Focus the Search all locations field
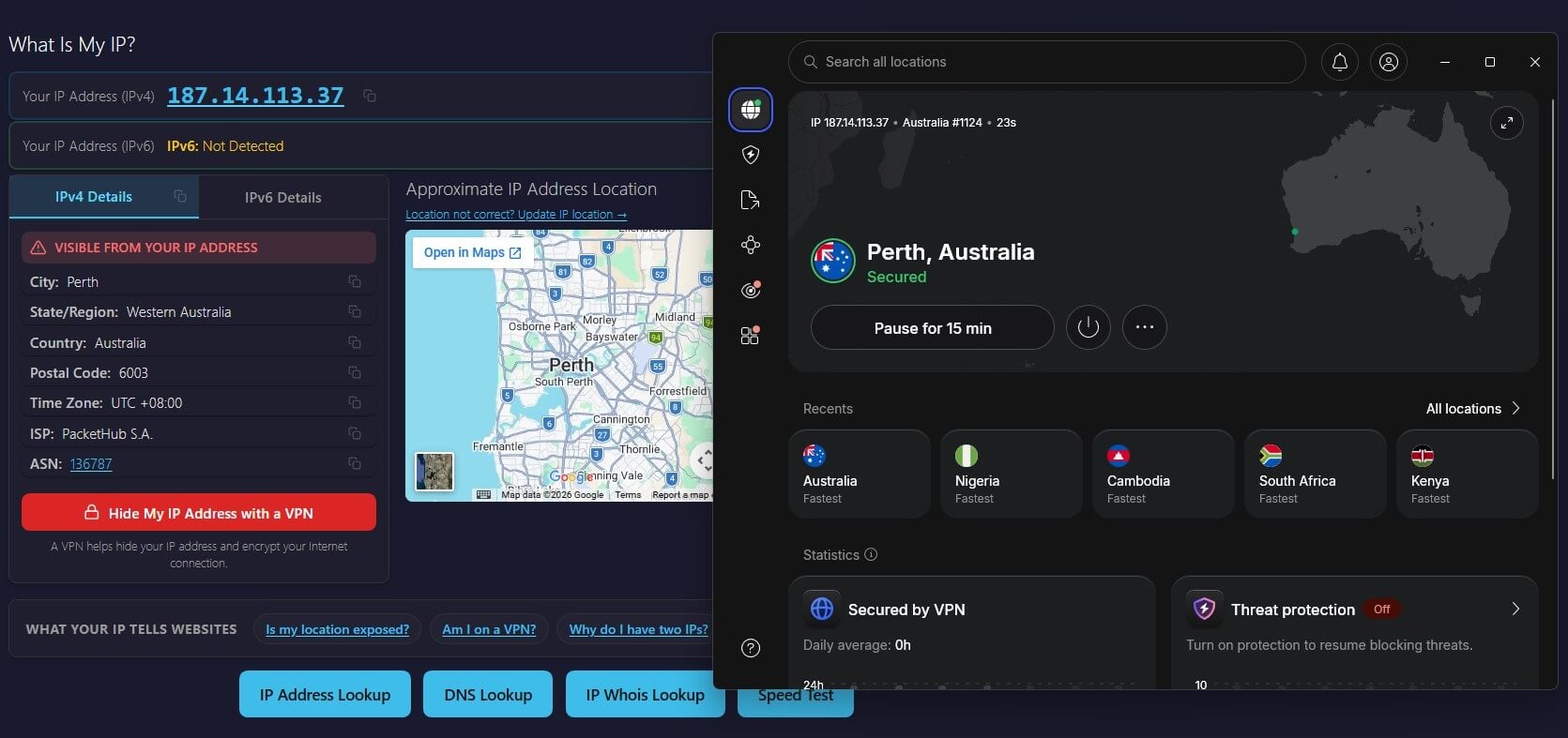 (1047, 62)
